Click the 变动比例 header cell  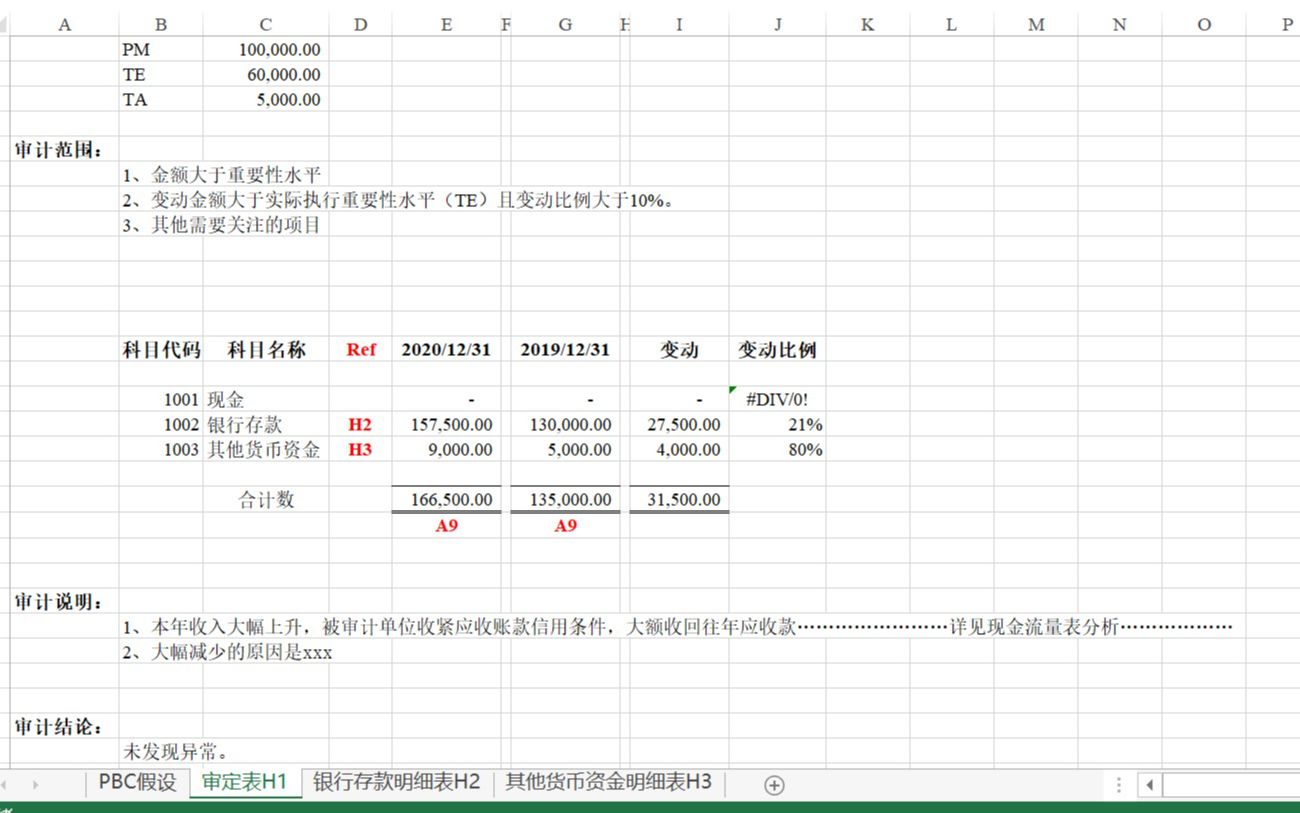[x=778, y=349]
